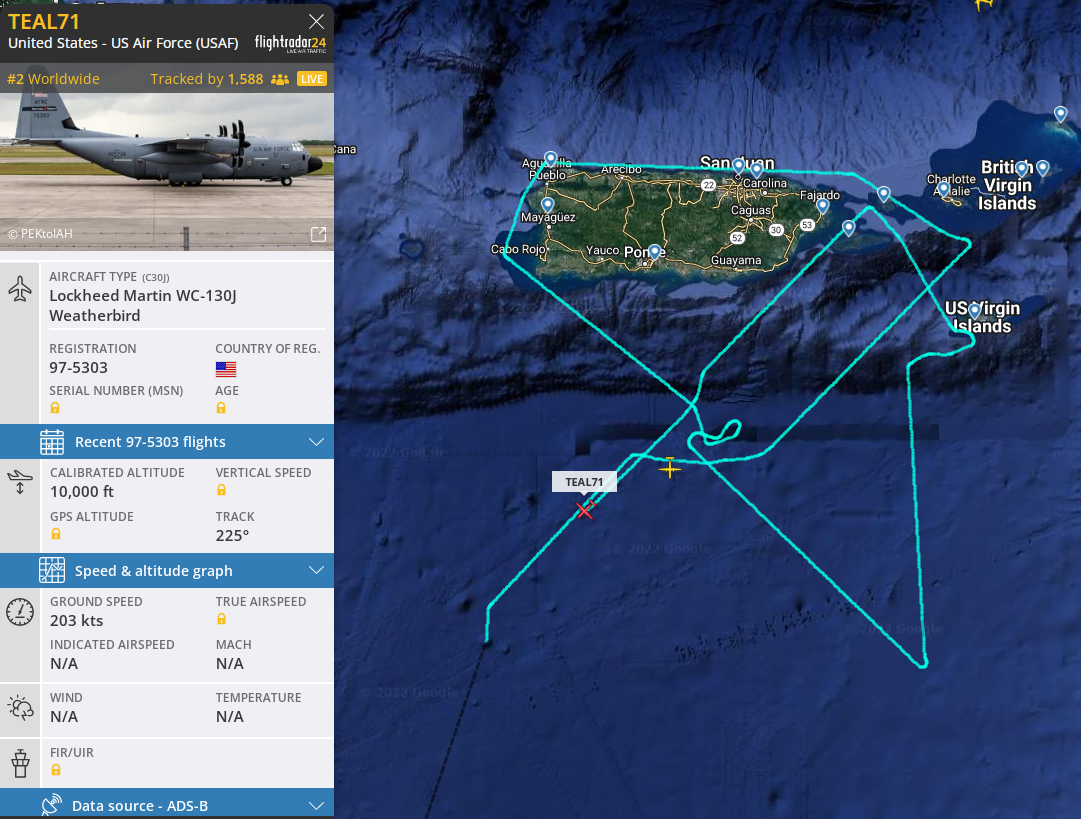The width and height of the screenshot is (1081, 819).
Task: Click the speed and altitude graph icon
Action: pyautogui.click(x=52, y=571)
